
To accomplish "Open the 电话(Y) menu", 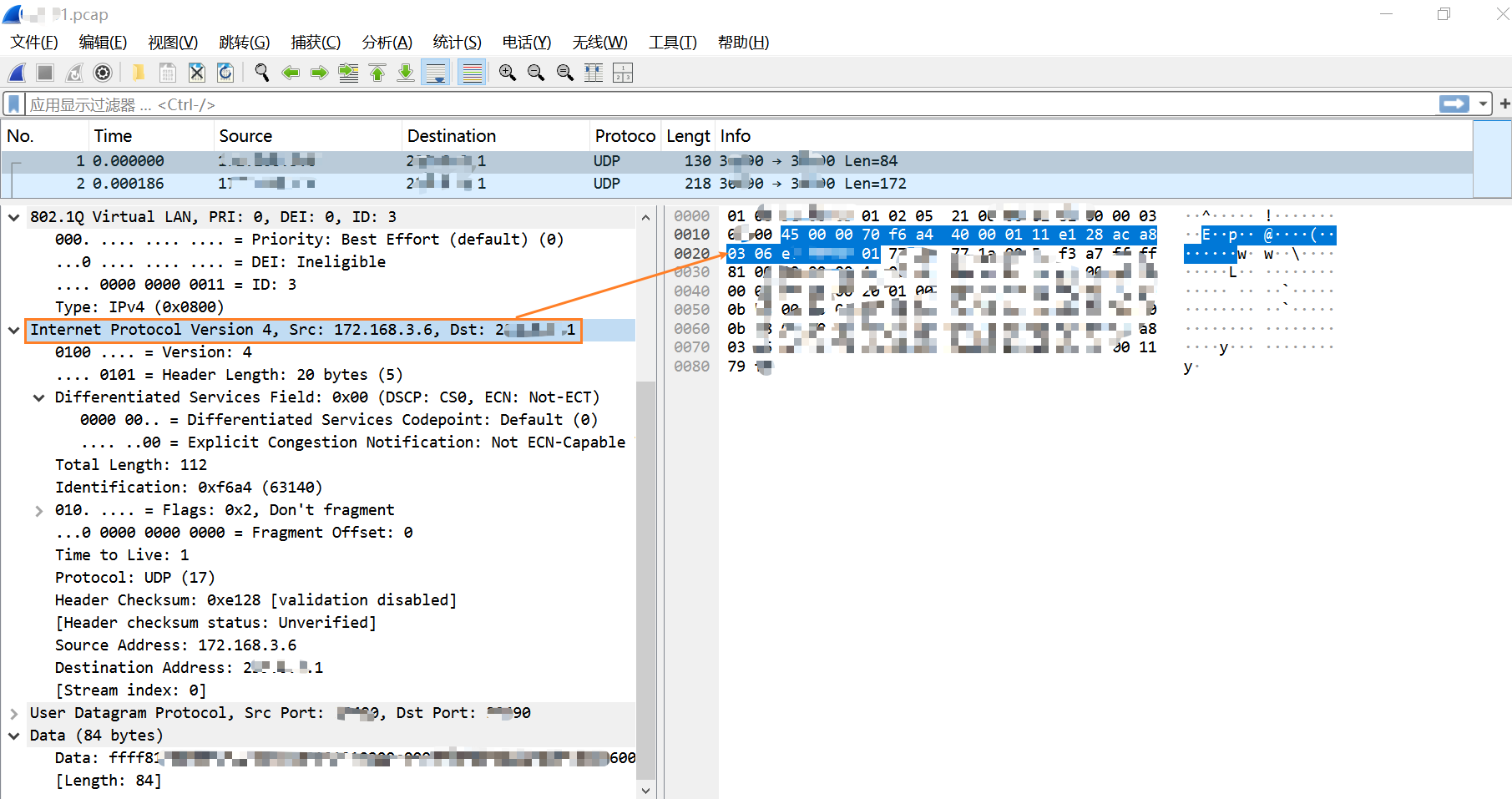I will point(527,43).
